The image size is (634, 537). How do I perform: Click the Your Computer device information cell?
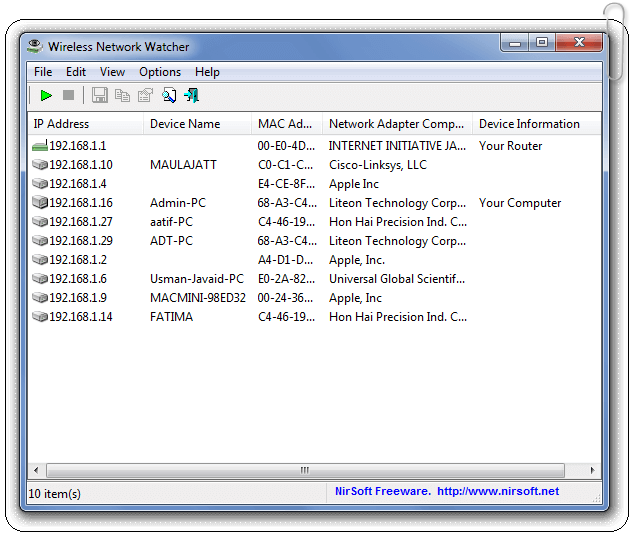(x=520, y=203)
